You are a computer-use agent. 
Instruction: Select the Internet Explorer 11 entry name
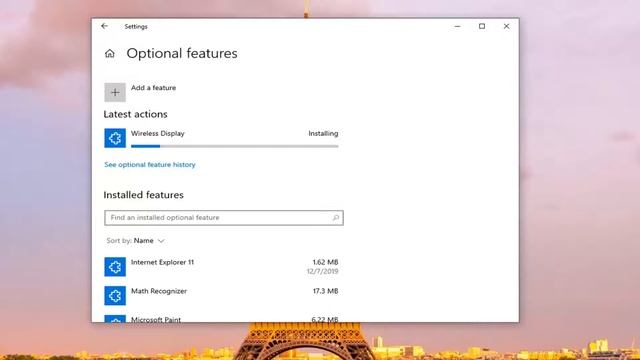(162, 262)
